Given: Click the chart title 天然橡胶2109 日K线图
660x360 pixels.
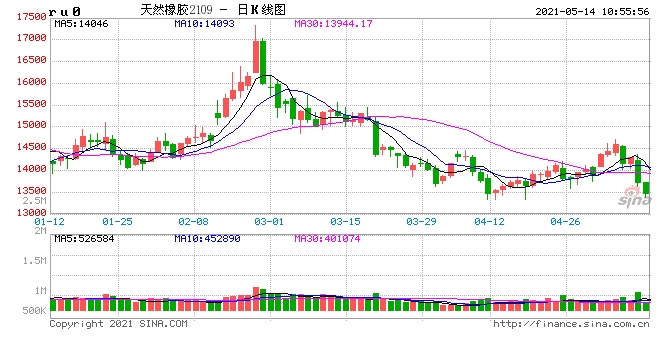Looking at the screenshot, I should click(213, 10).
